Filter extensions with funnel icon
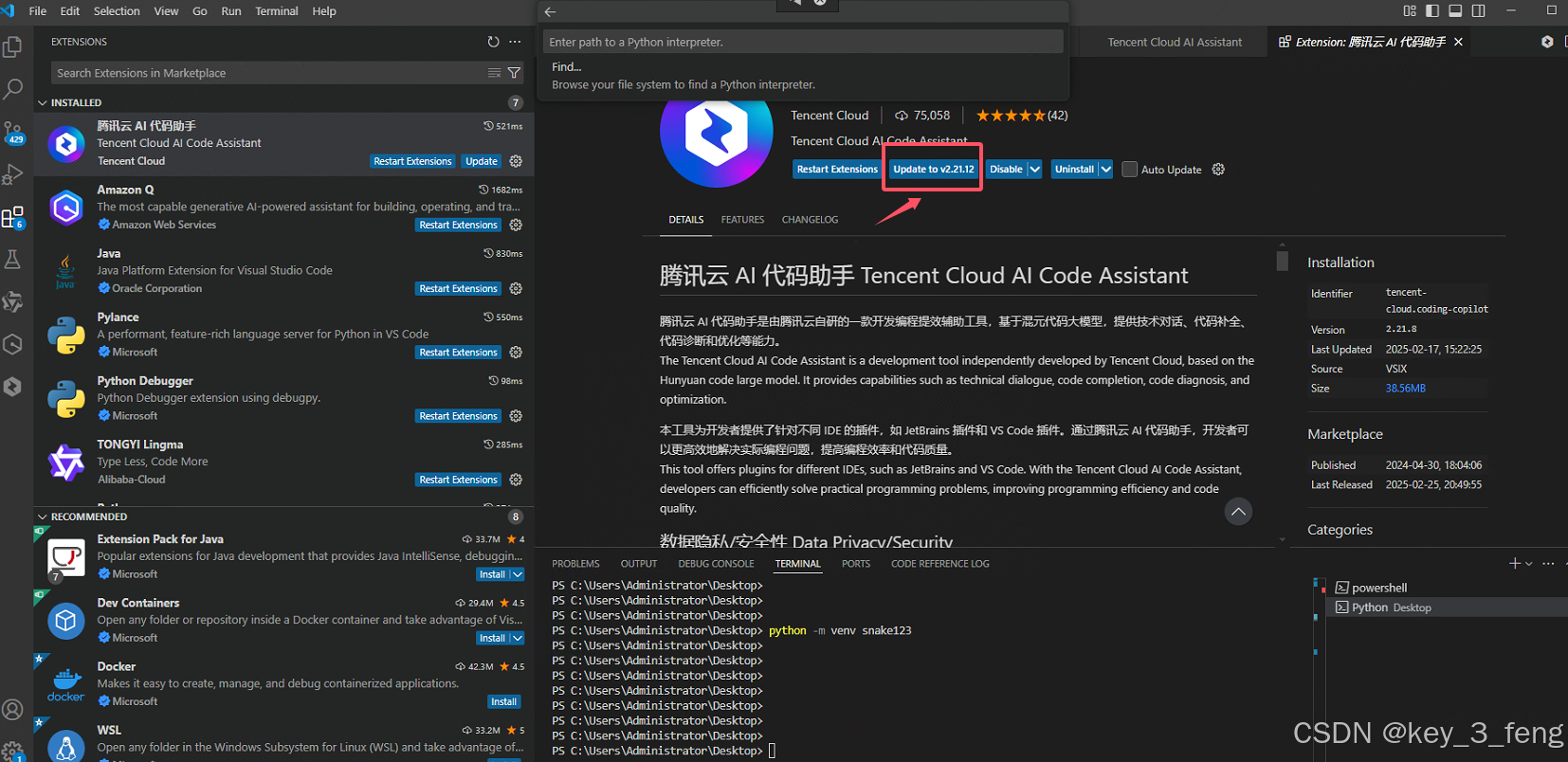 (x=514, y=73)
